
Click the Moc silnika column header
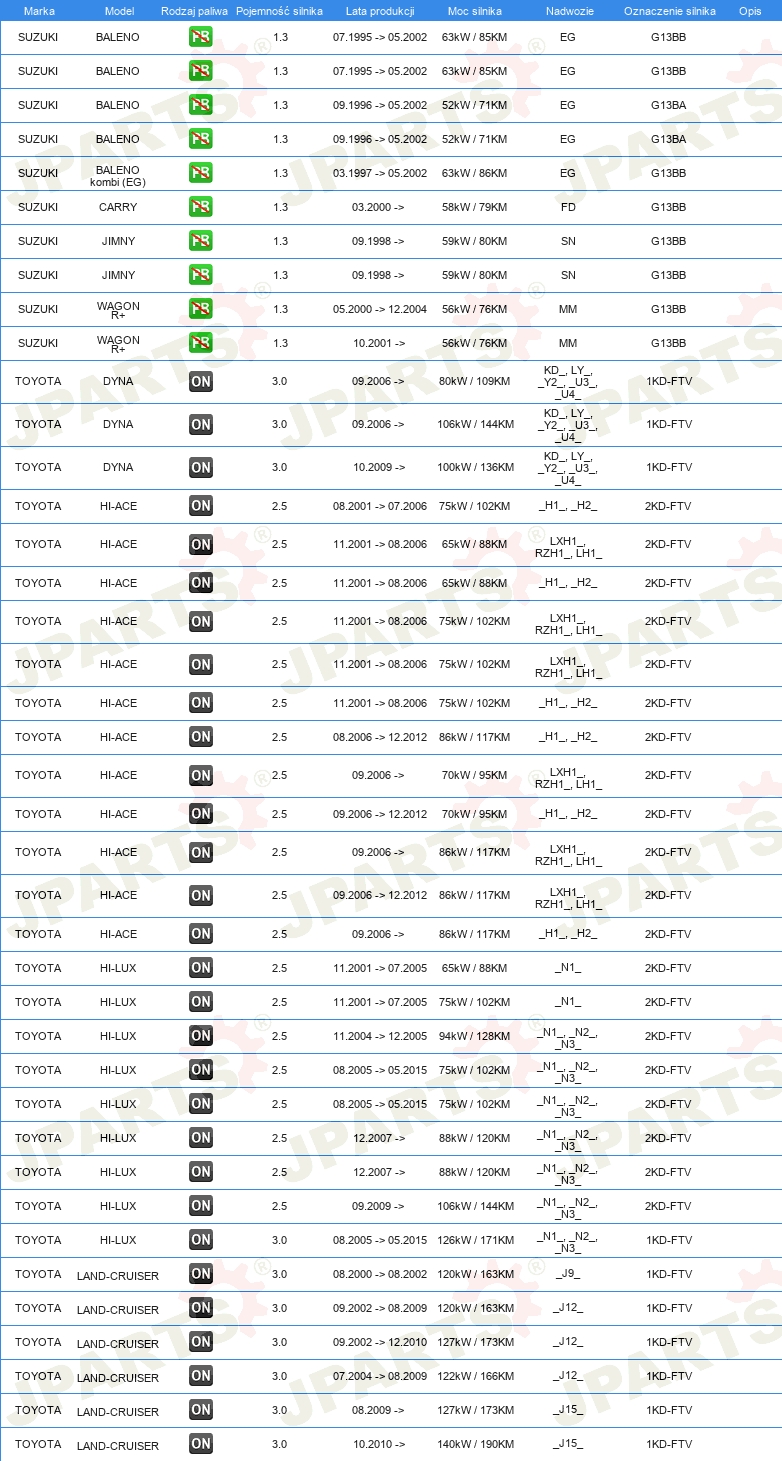click(x=475, y=10)
